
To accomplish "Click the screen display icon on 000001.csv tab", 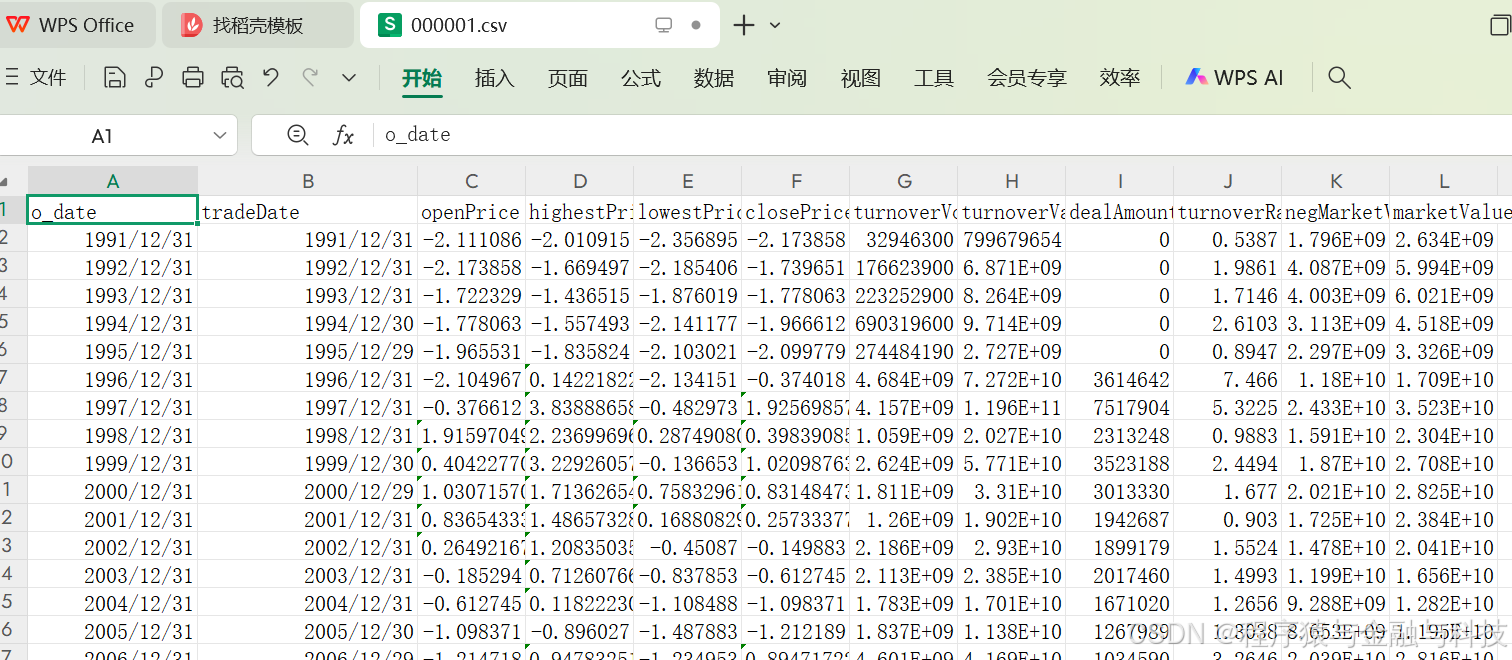I will (x=664, y=25).
